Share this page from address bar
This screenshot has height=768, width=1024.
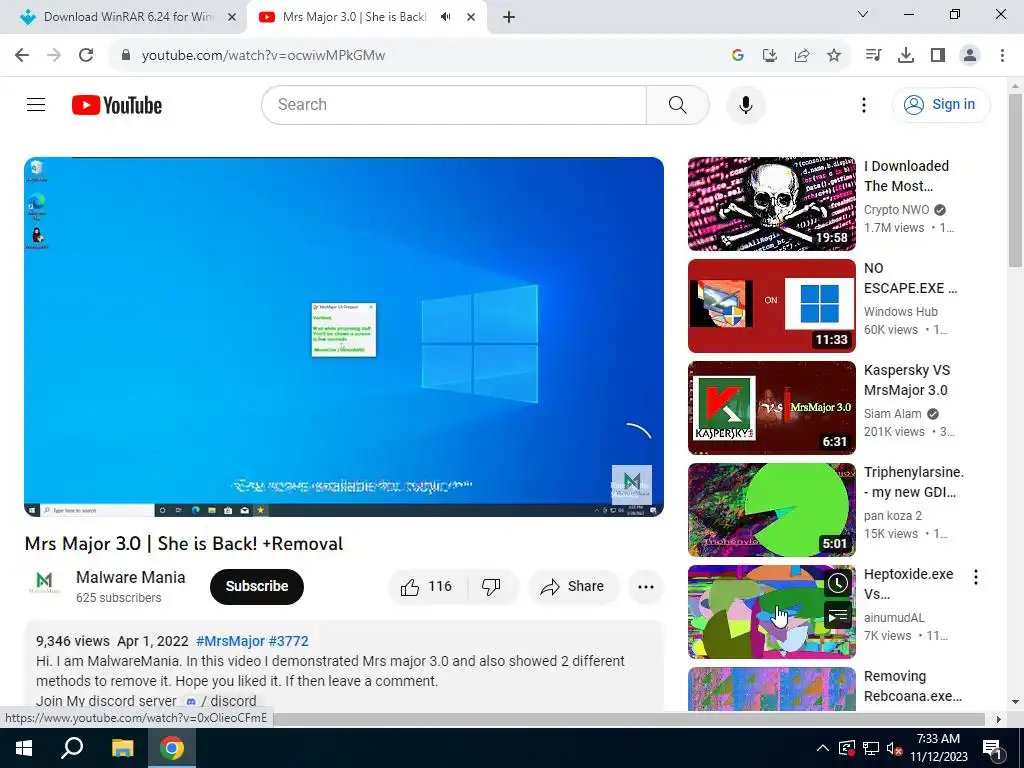tap(802, 55)
